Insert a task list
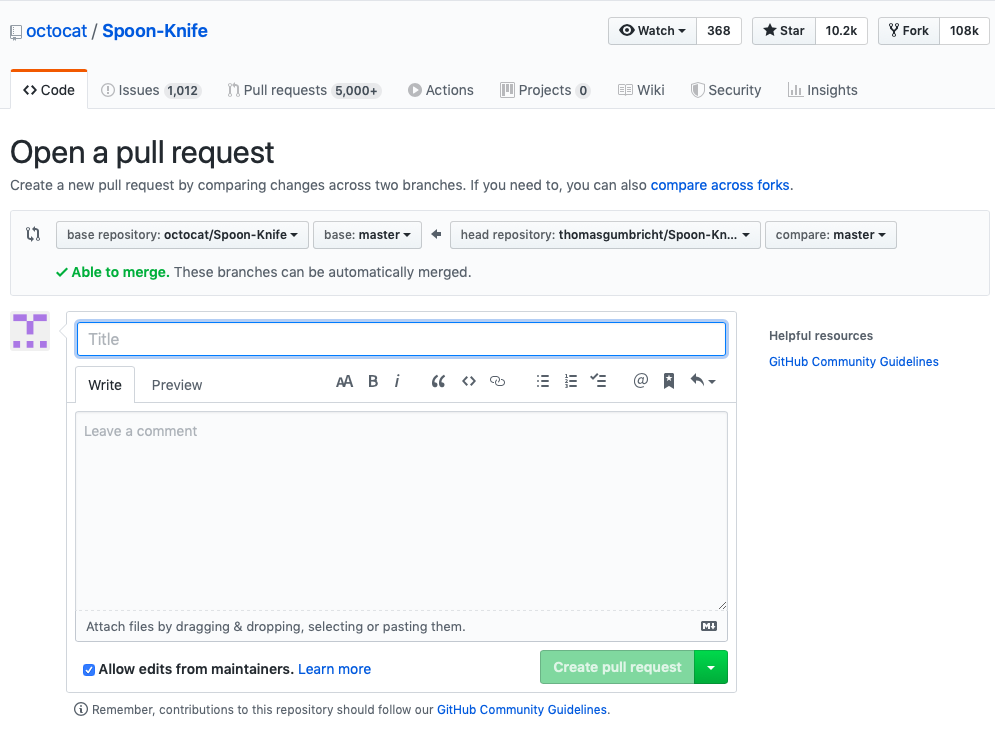 (x=599, y=381)
